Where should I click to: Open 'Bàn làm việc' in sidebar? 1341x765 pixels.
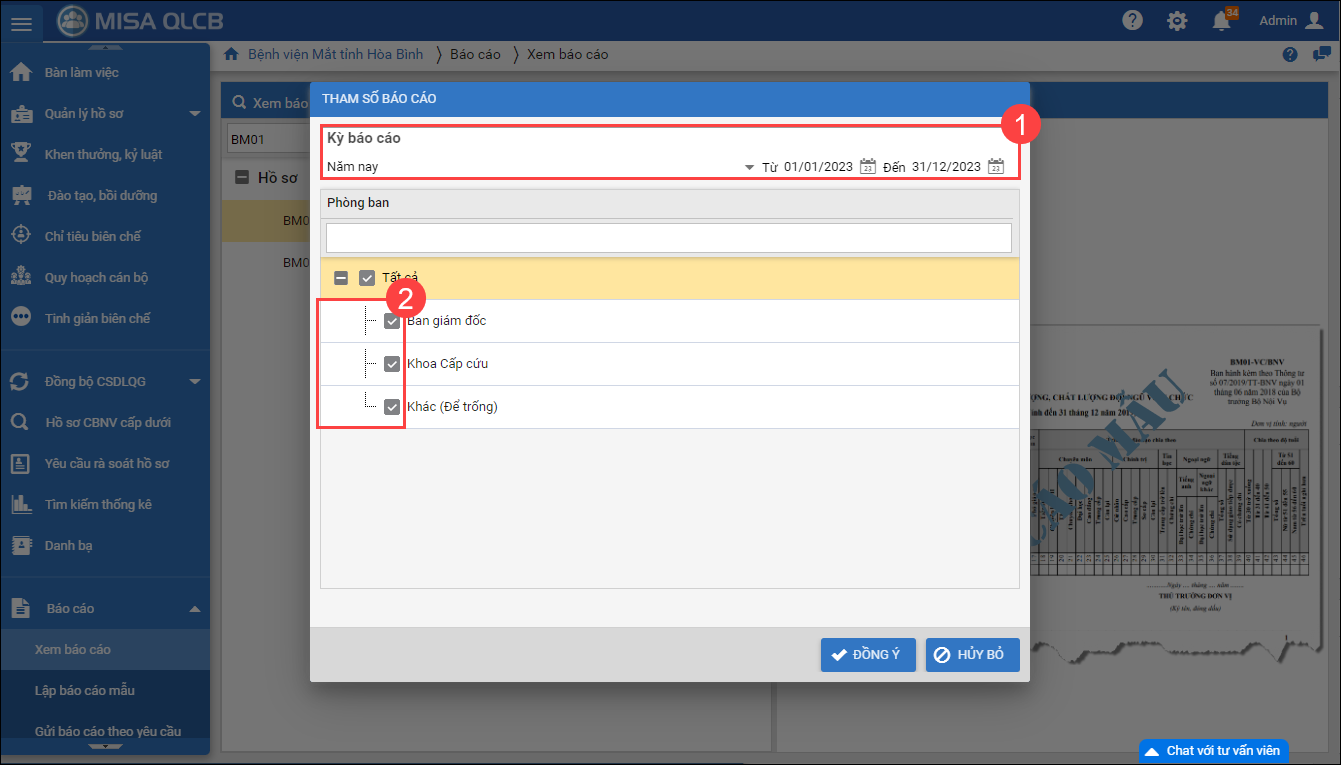point(82,73)
